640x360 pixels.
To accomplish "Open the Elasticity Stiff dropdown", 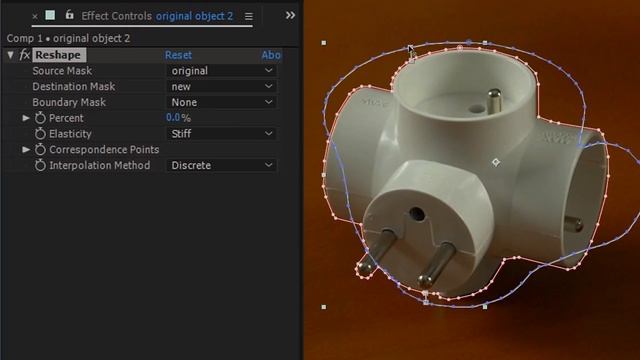I will coord(222,133).
